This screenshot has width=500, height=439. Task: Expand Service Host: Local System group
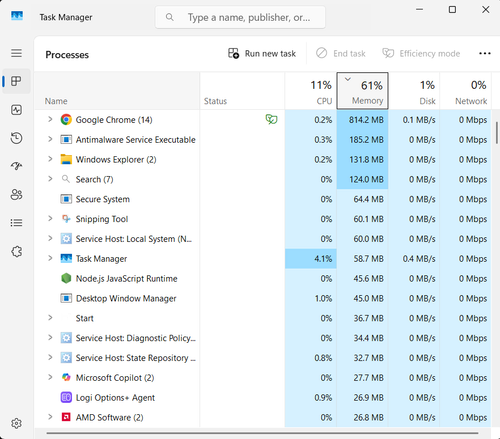tap(50, 238)
